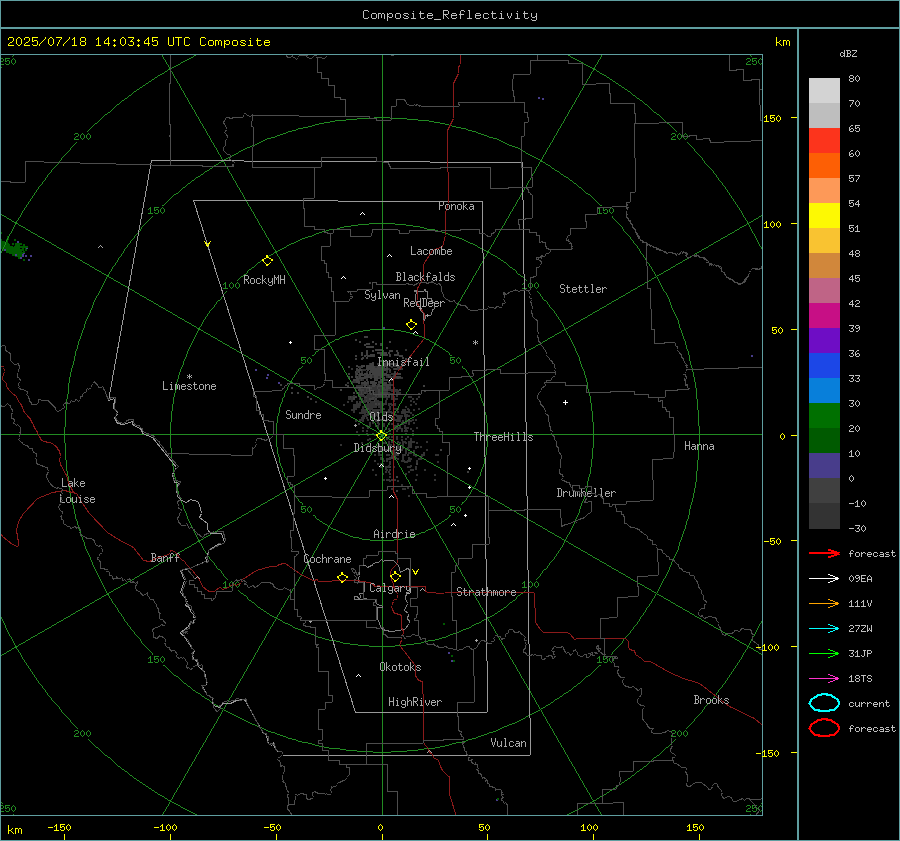
Task: Select yellow diamond marker above Calgary label
Action: tap(395, 576)
